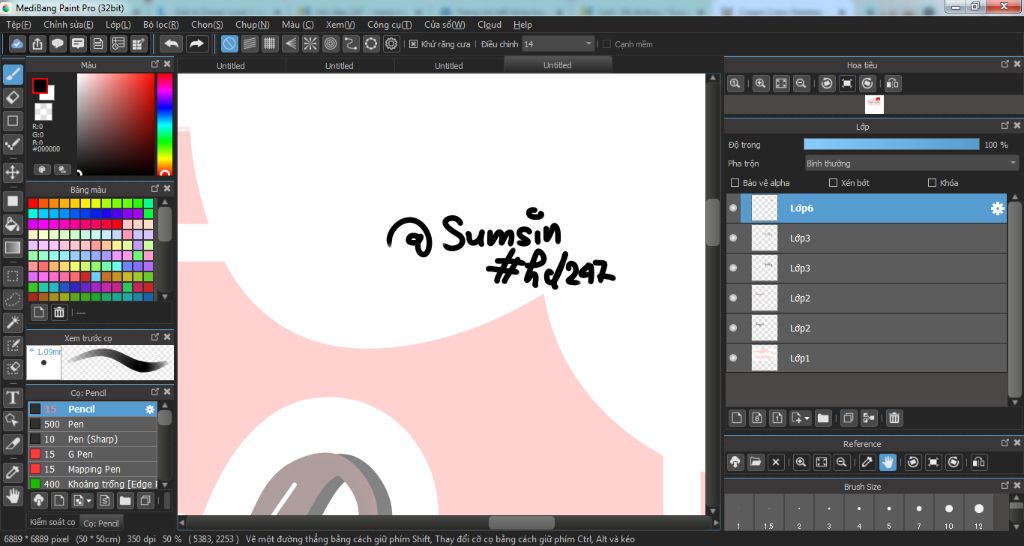Click the canvas horizontal scrollbar thumb
The width and height of the screenshot is (1024, 546).
[522, 522]
